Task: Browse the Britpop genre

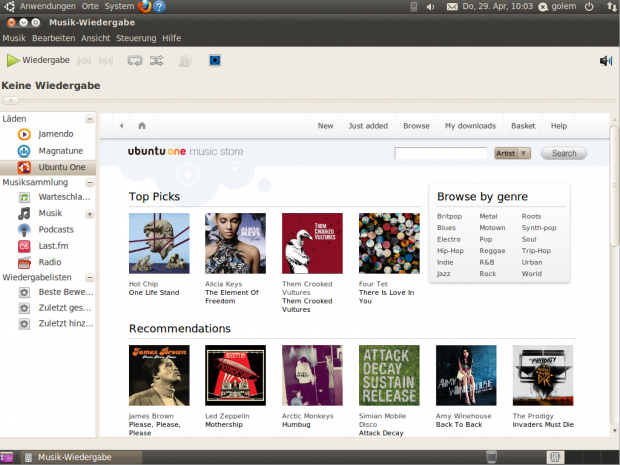Action: click(449, 216)
